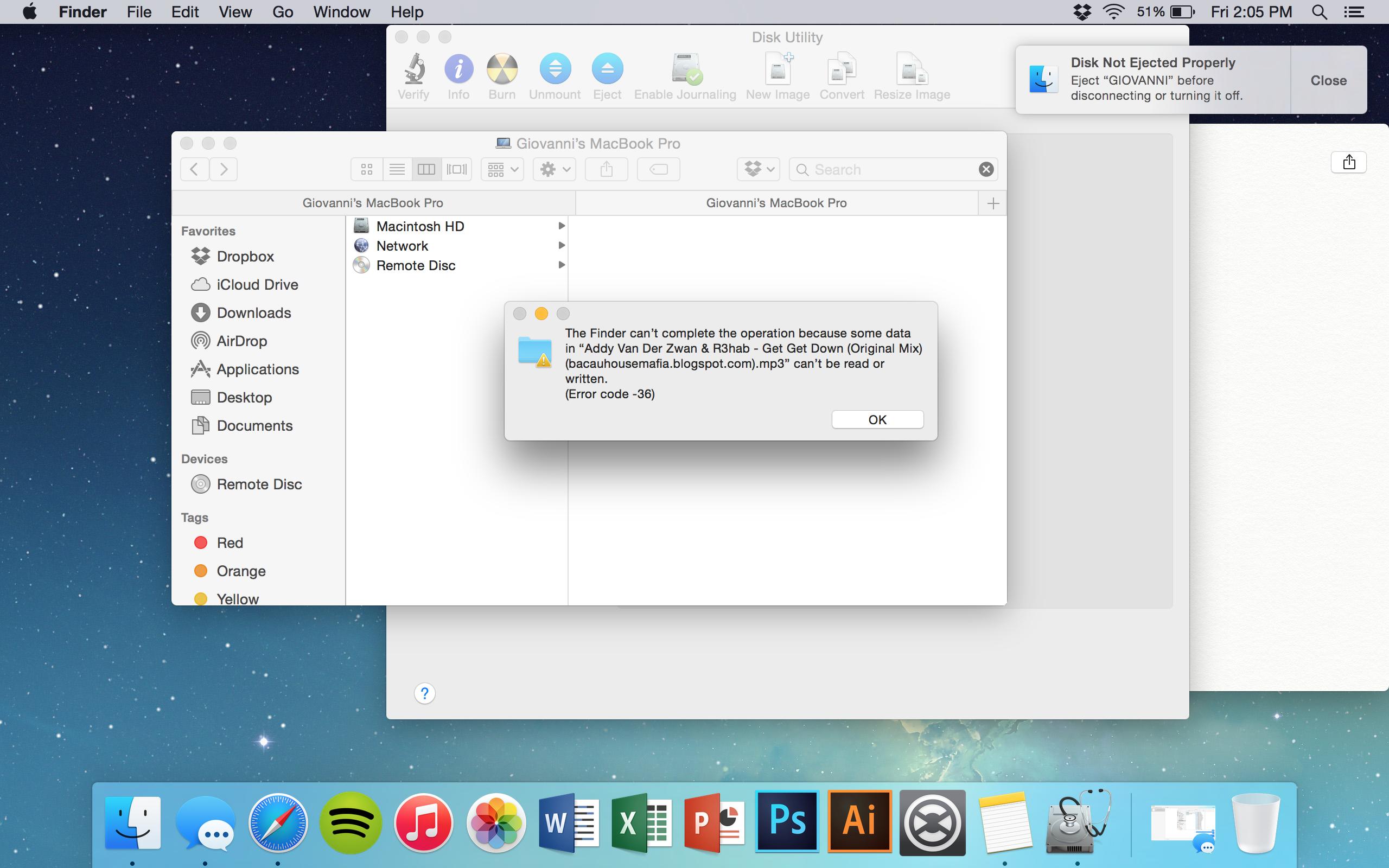The height and width of the screenshot is (868, 1389).
Task: Open Photoshop from the Dock
Action: [787, 822]
